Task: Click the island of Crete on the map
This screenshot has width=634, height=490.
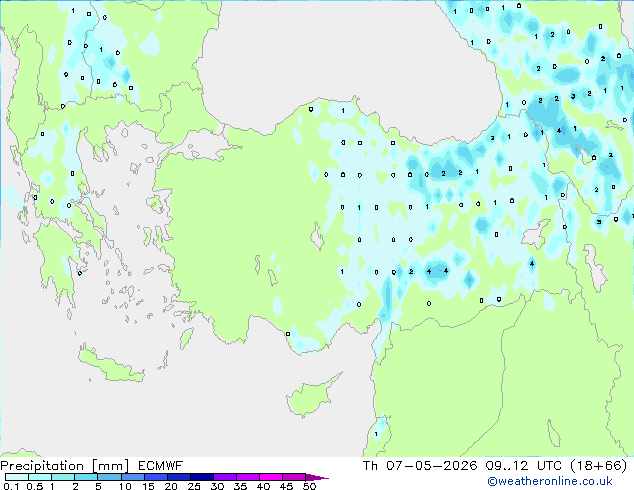Action: (x=111, y=364)
